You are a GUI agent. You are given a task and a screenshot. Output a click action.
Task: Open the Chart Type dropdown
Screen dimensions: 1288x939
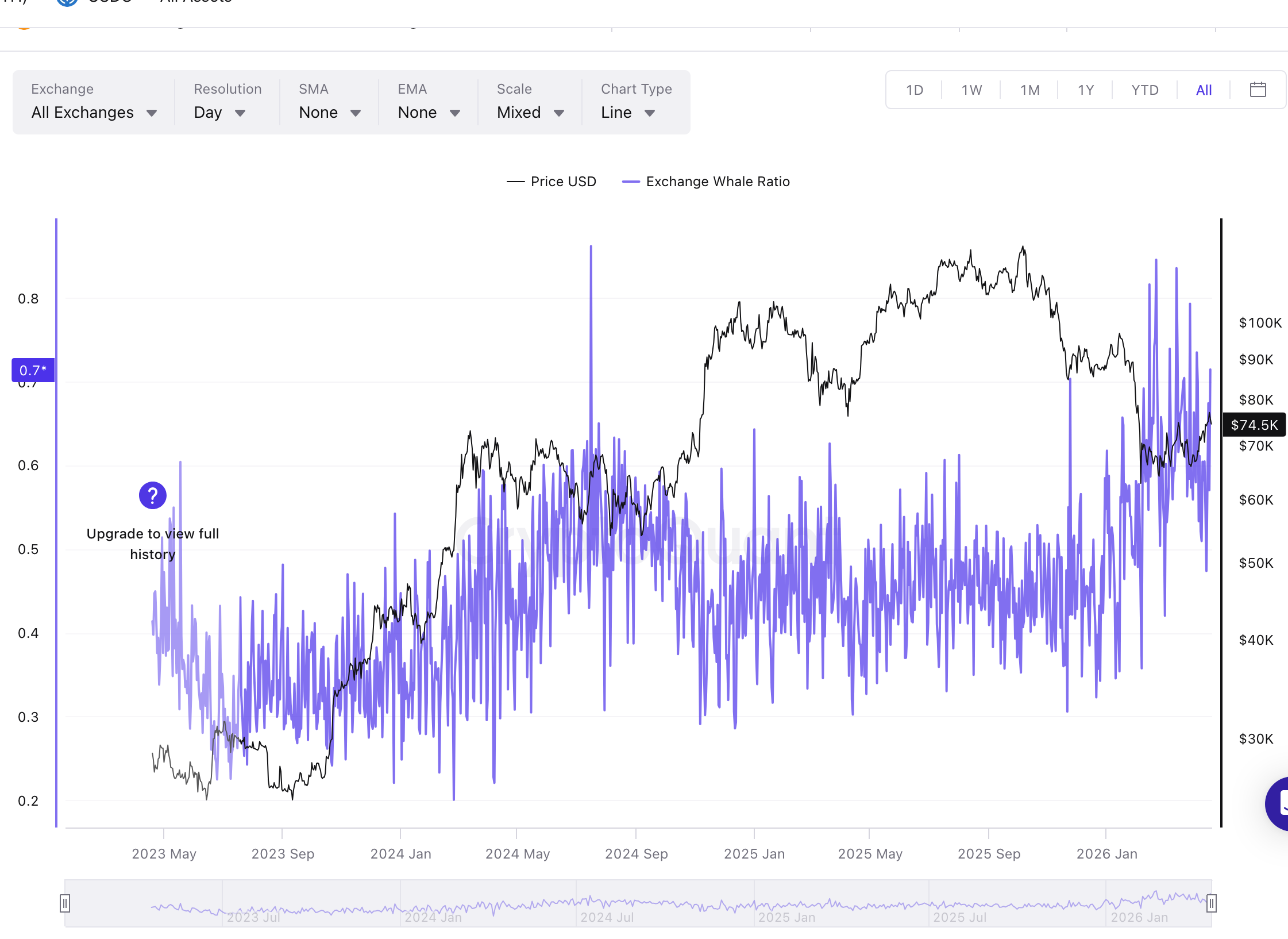(637, 102)
